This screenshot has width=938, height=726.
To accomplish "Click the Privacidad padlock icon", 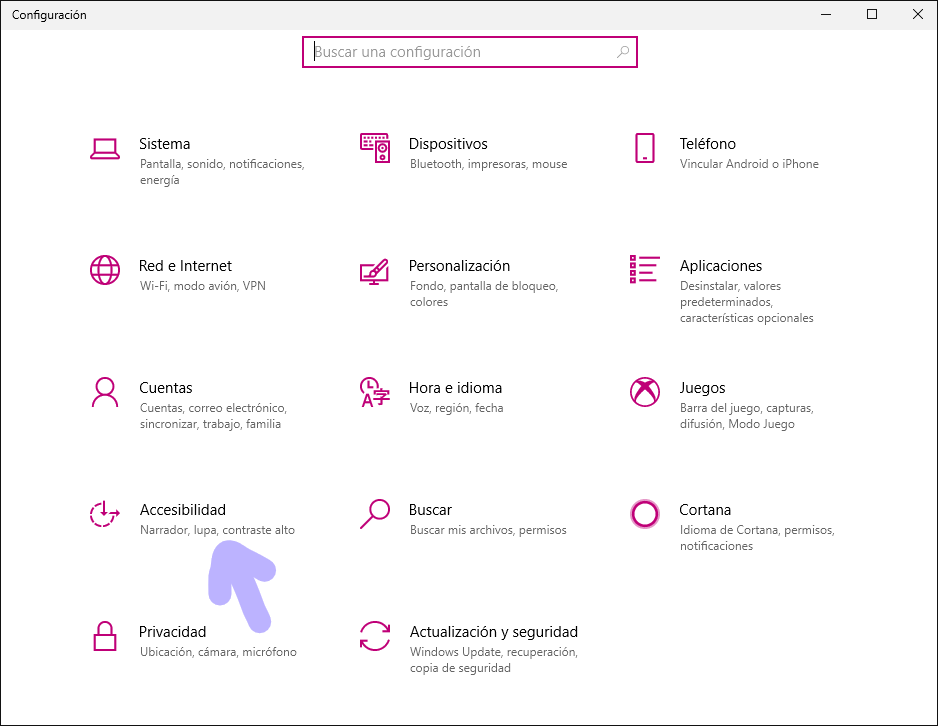I will tap(105, 636).
